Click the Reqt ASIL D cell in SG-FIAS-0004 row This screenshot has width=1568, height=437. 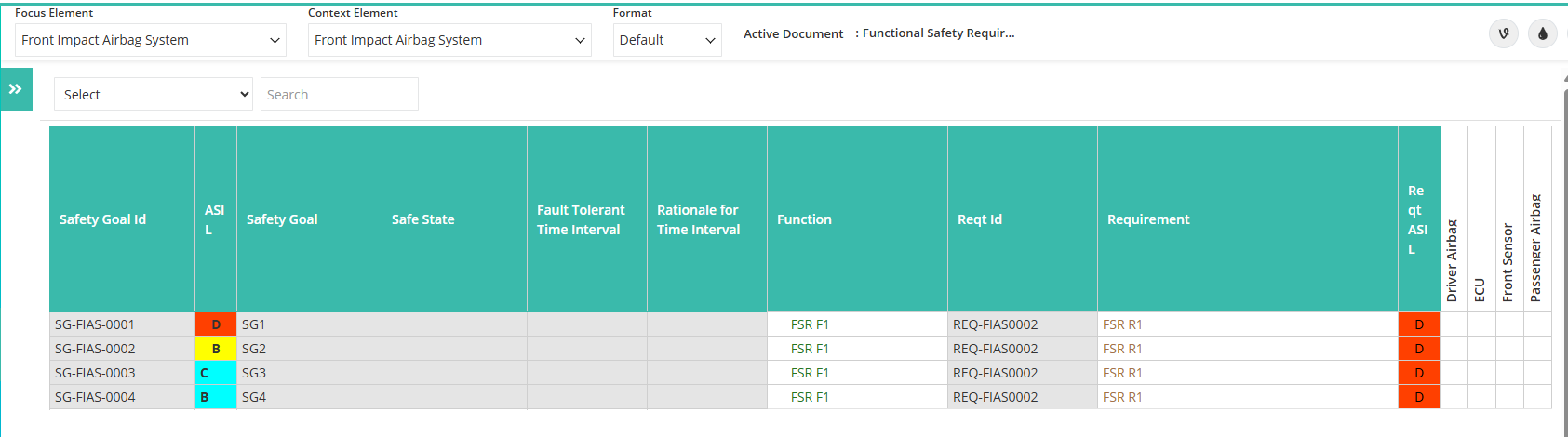1419,397
